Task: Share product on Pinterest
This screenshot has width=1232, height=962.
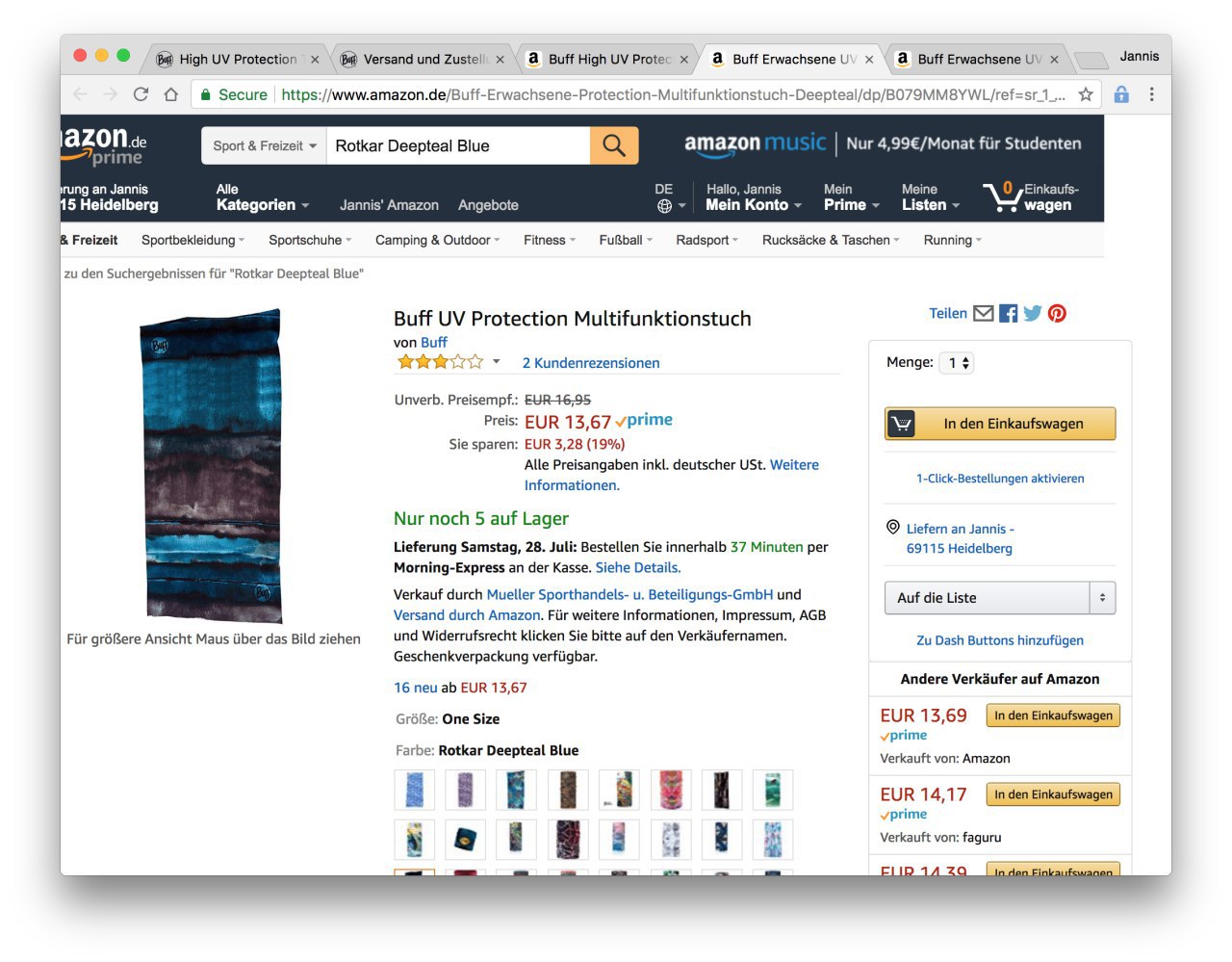Action: 1057,313
